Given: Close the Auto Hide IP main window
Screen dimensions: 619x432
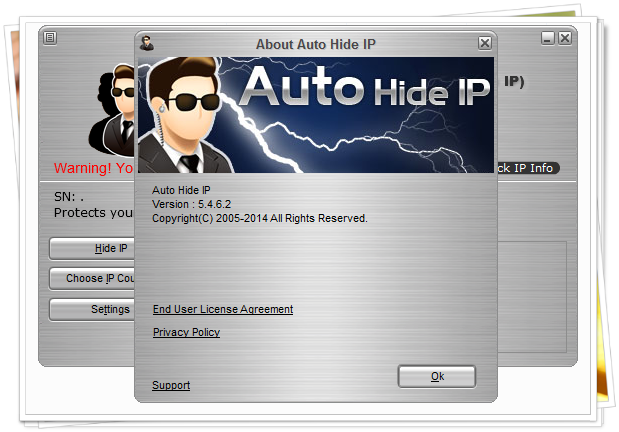Looking at the screenshot, I should tap(565, 38).
